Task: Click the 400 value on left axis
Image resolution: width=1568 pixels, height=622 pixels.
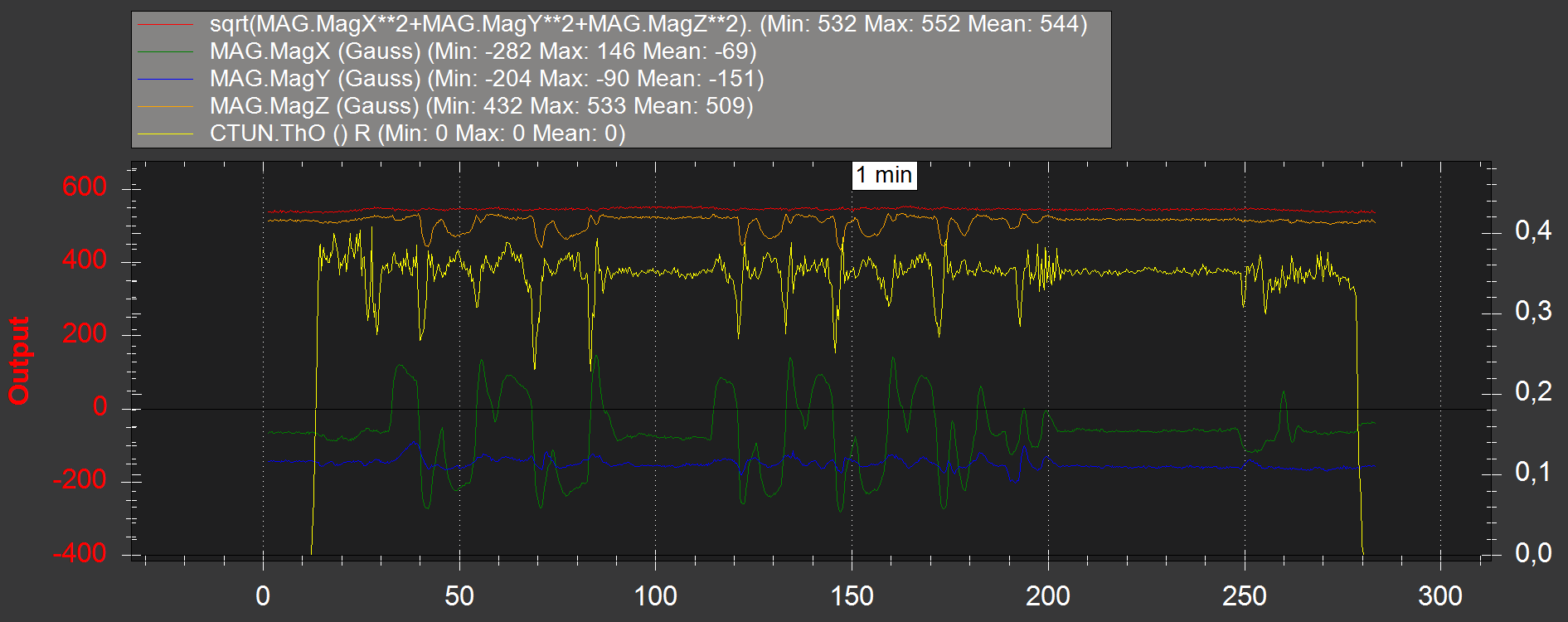Action: click(85, 260)
